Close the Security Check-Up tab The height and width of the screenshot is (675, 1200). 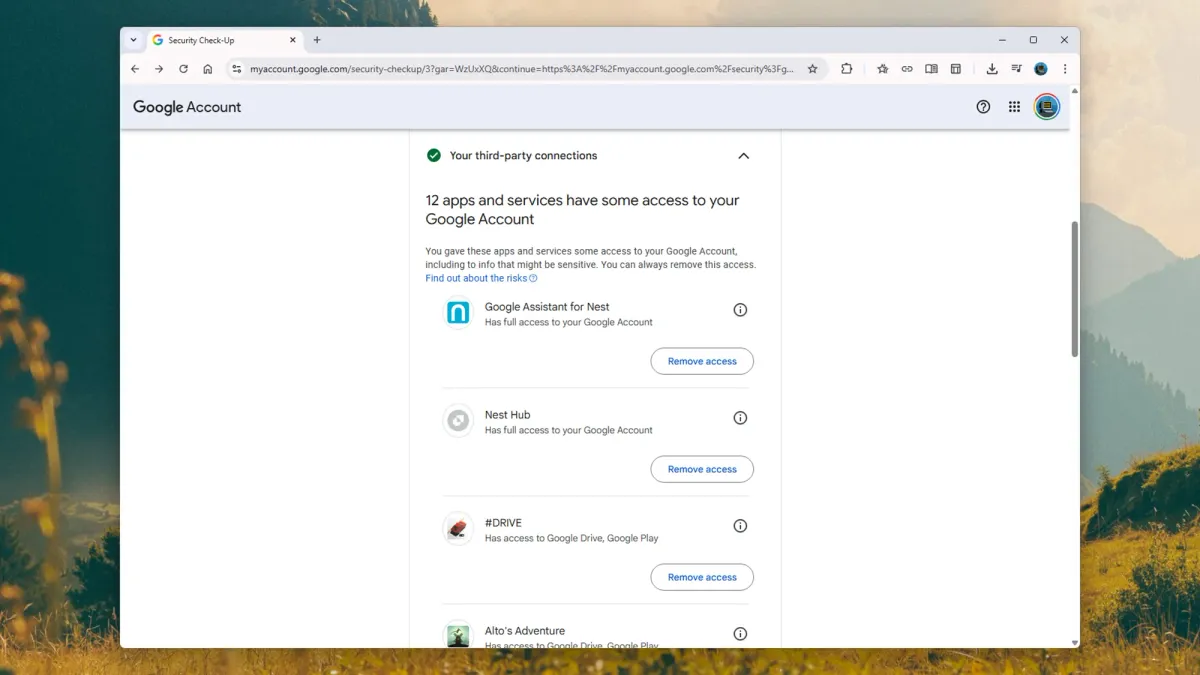pyautogui.click(x=293, y=40)
